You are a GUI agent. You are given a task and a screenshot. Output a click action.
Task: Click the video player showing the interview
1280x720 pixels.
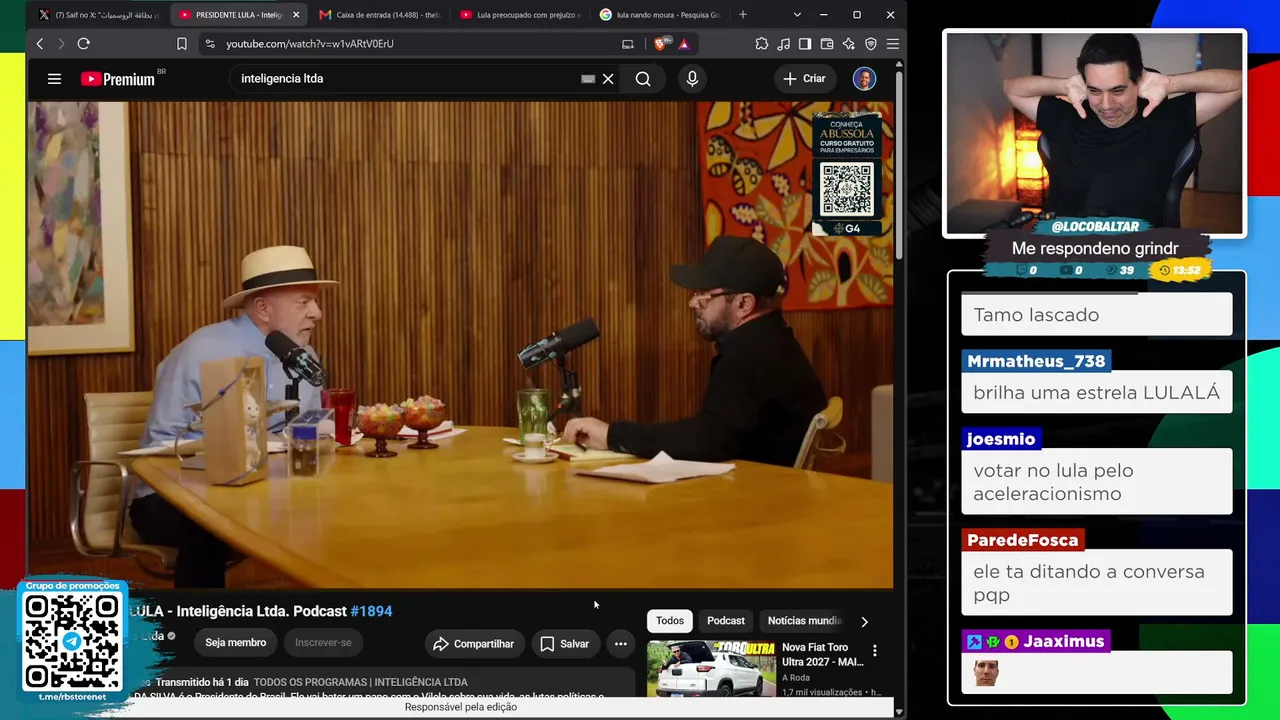pyautogui.click(x=460, y=345)
